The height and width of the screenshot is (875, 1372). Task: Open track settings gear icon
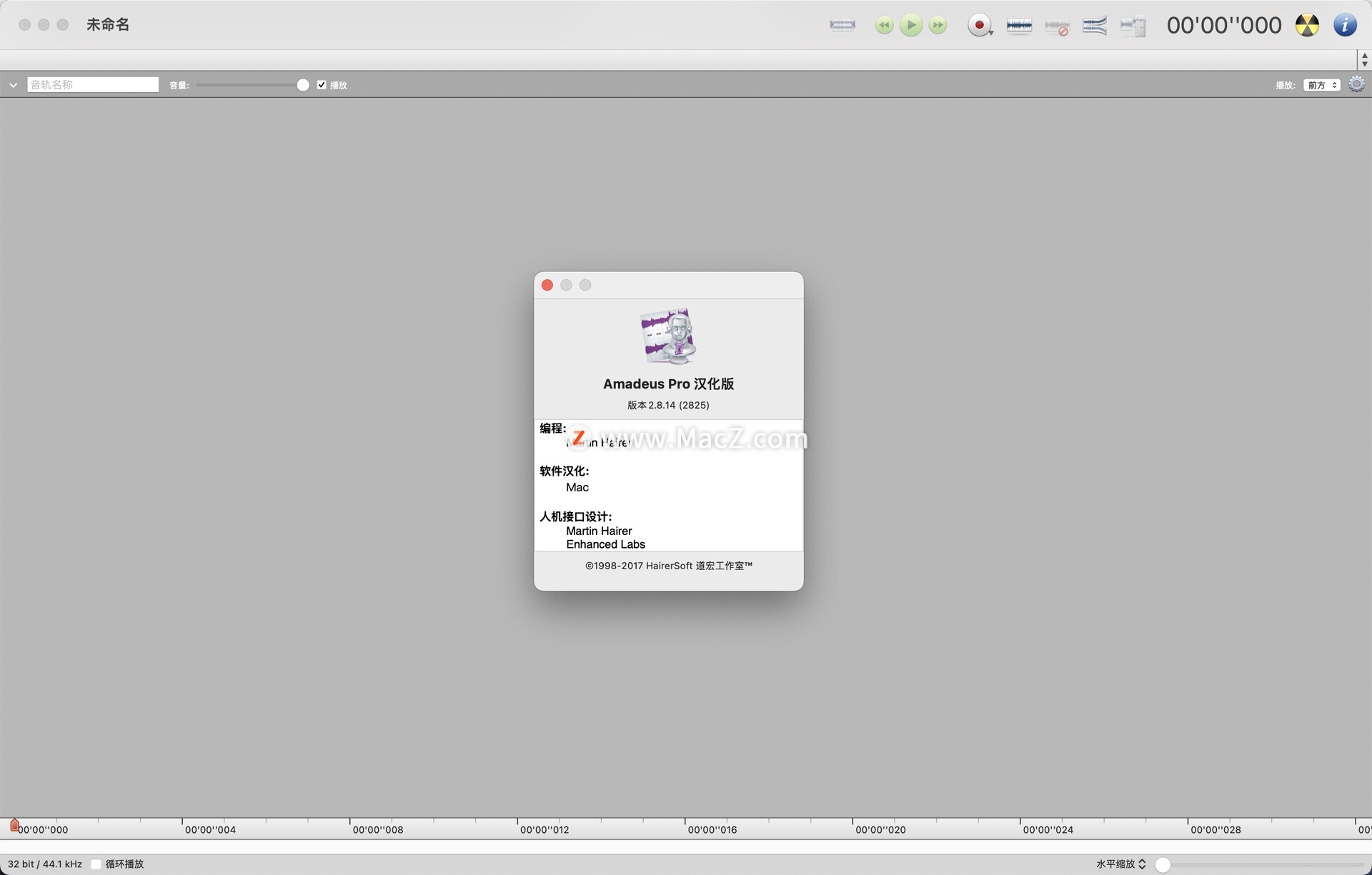[1356, 84]
